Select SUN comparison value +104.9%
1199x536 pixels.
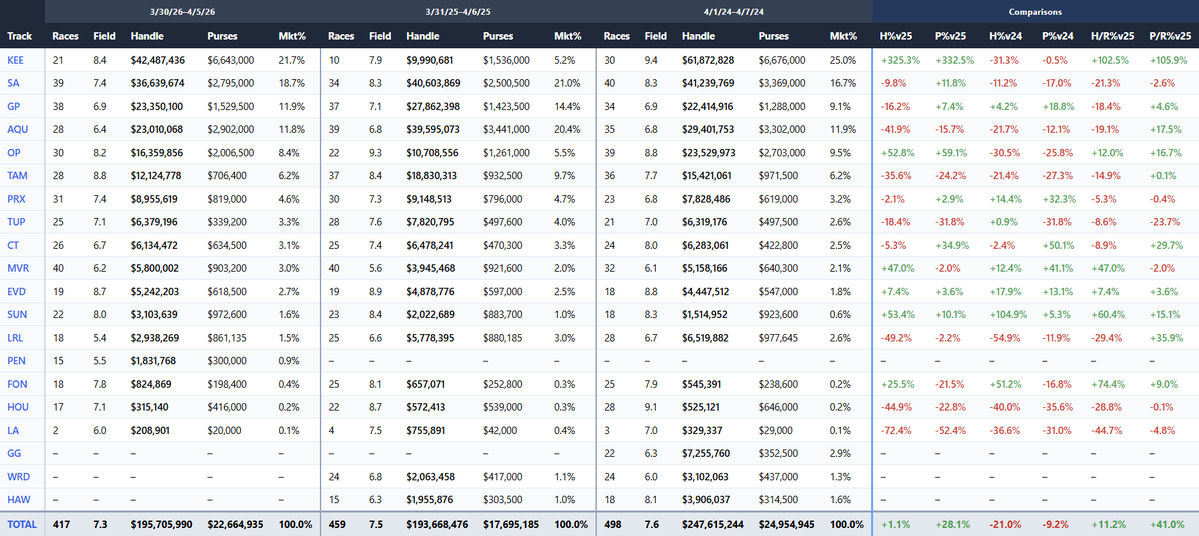pos(1009,314)
